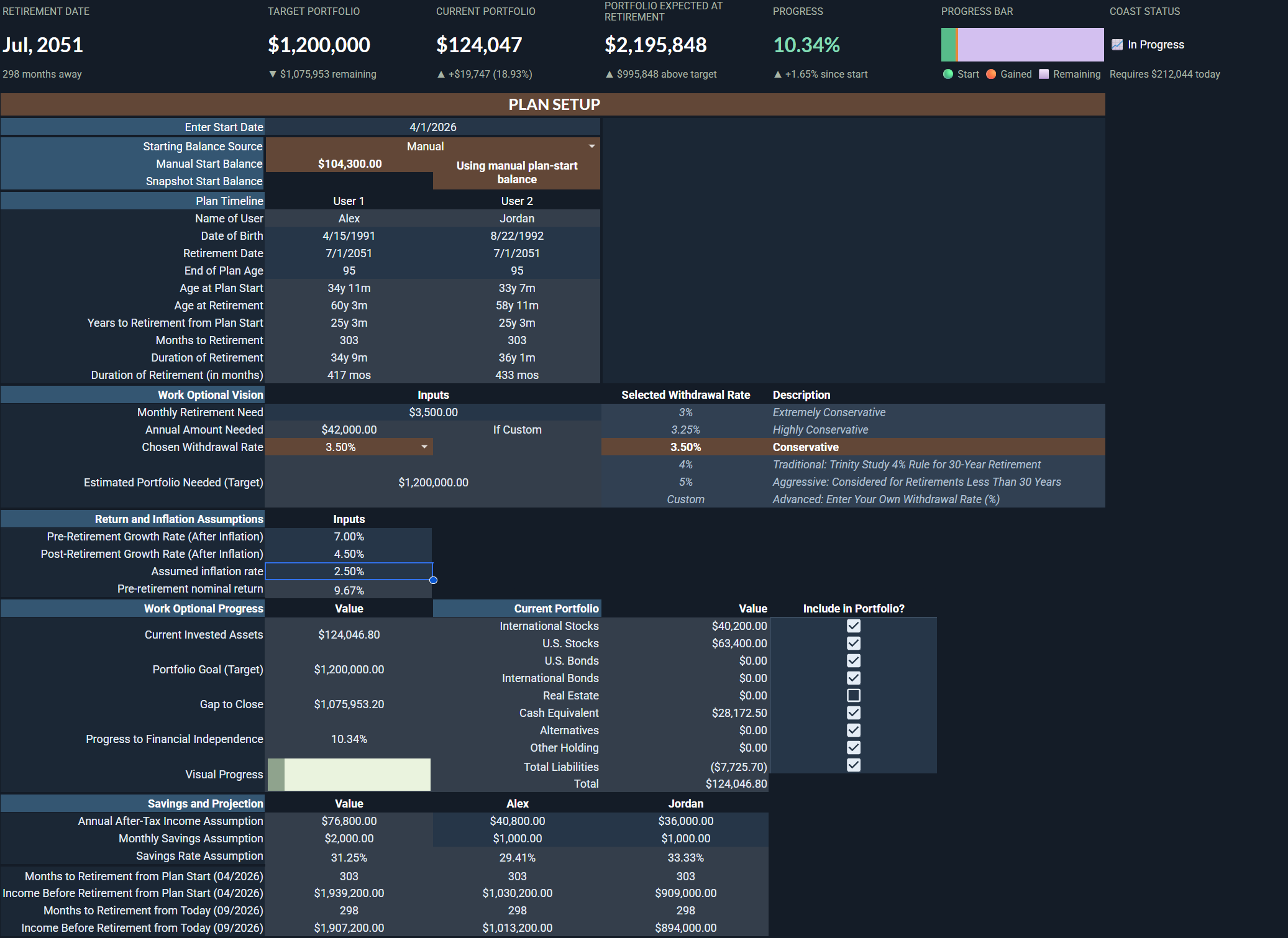Screen dimensions: 1288x938
Task: Select Monthly Retirement Need $3,500.00 cell
Action: click(x=432, y=412)
